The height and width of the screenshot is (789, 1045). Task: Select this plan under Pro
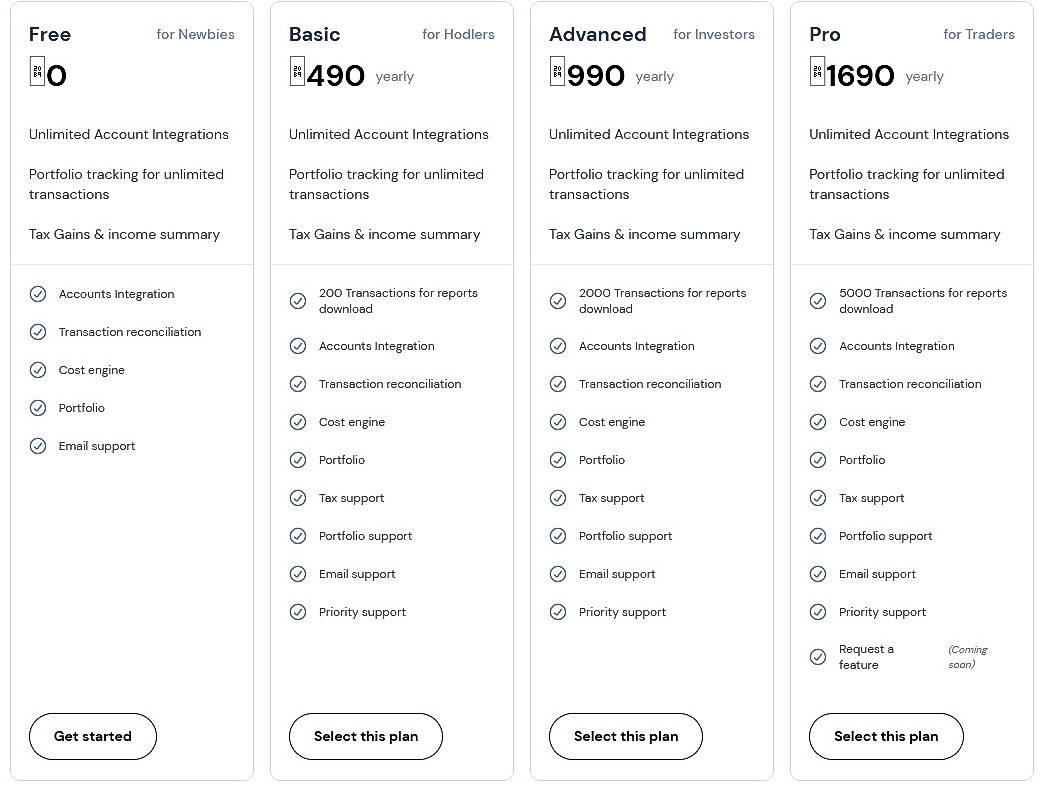(x=885, y=736)
